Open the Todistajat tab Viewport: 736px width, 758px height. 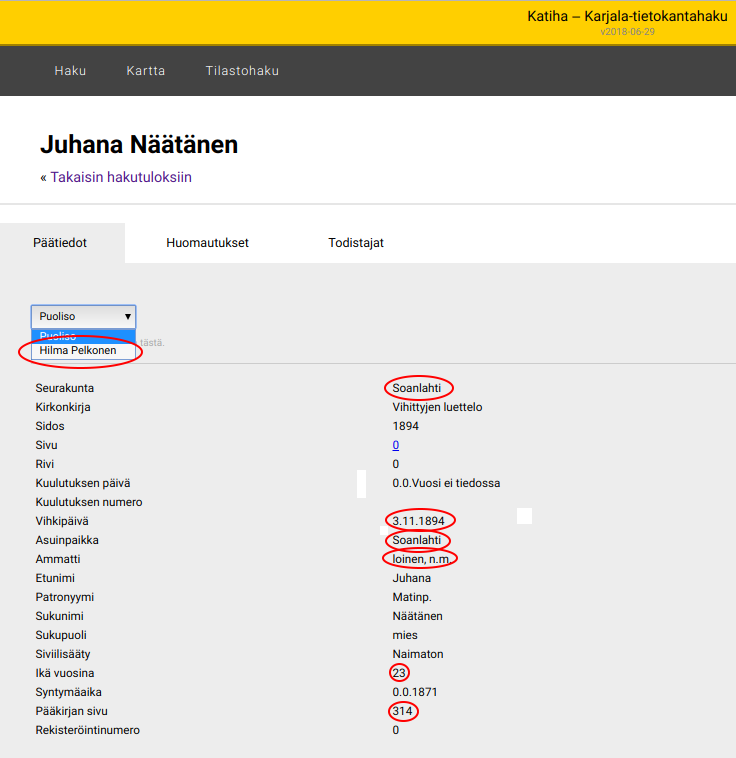[x=356, y=243]
